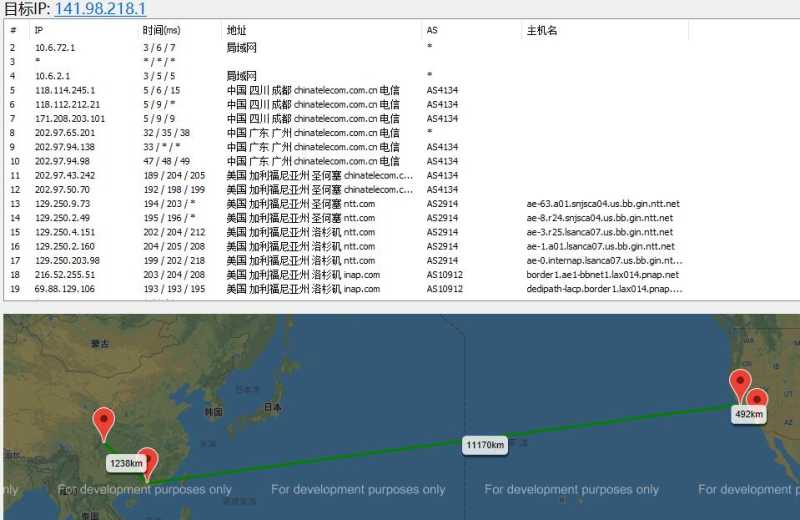800x520 pixels.
Task: Click the 1238km distance label
Action: 126,463
